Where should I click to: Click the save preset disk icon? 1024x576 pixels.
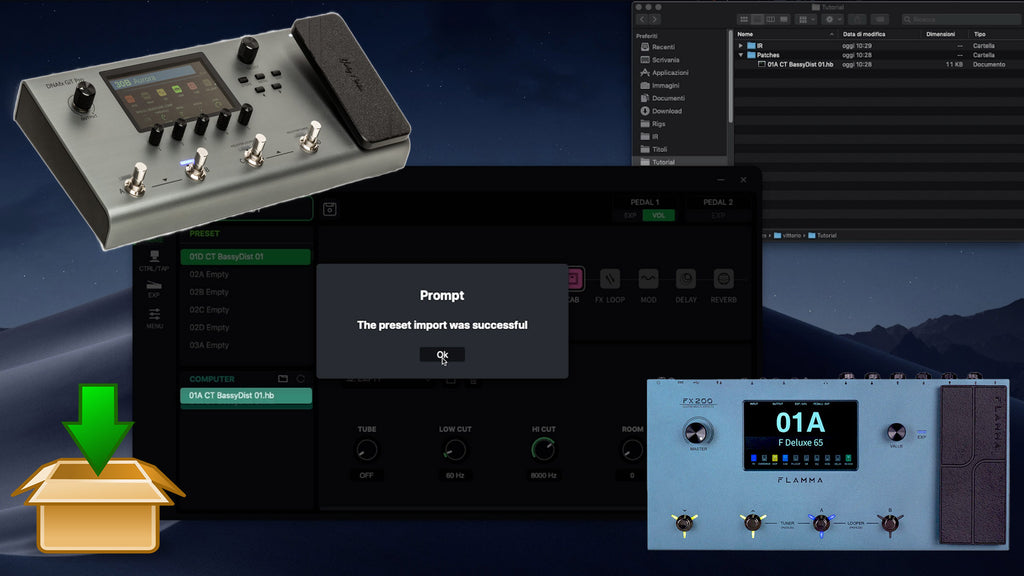tap(330, 209)
